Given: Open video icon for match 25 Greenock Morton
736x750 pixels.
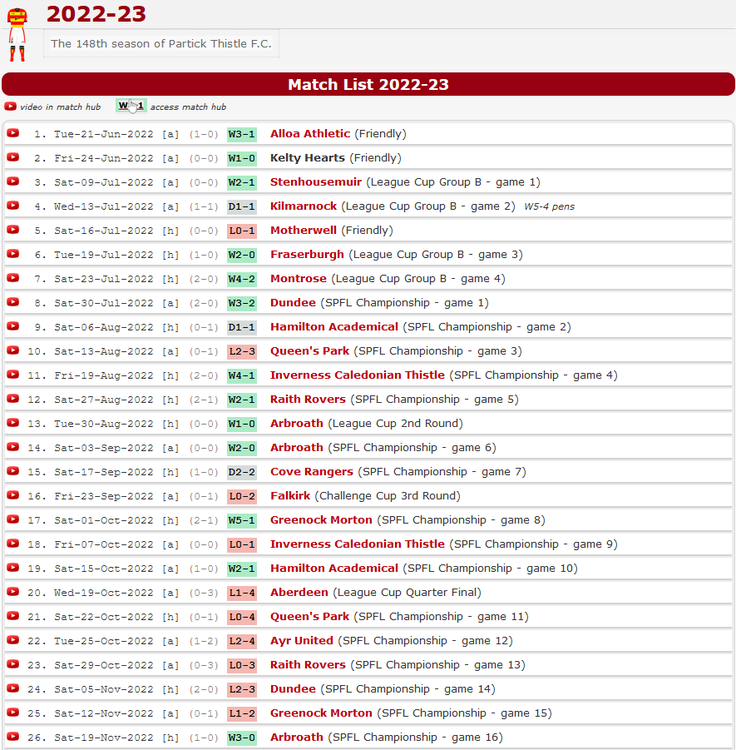Looking at the screenshot, I should click(x=13, y=713).
